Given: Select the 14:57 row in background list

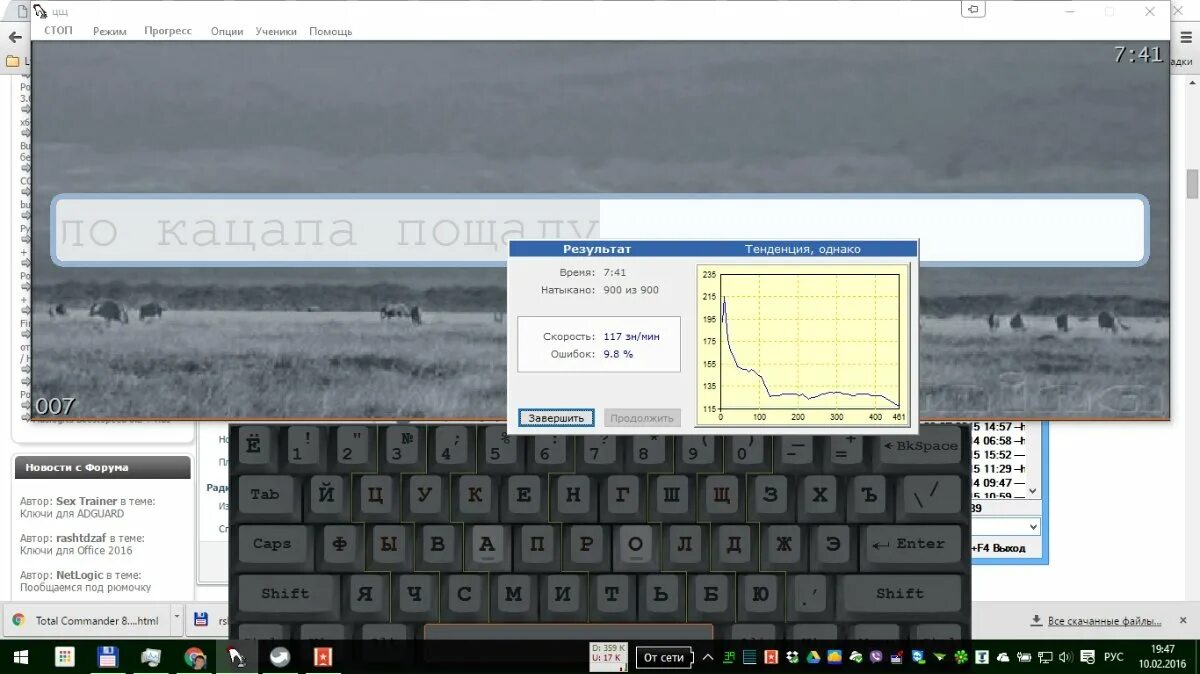Looking at the screenshot, I should (x=998, y=427).
